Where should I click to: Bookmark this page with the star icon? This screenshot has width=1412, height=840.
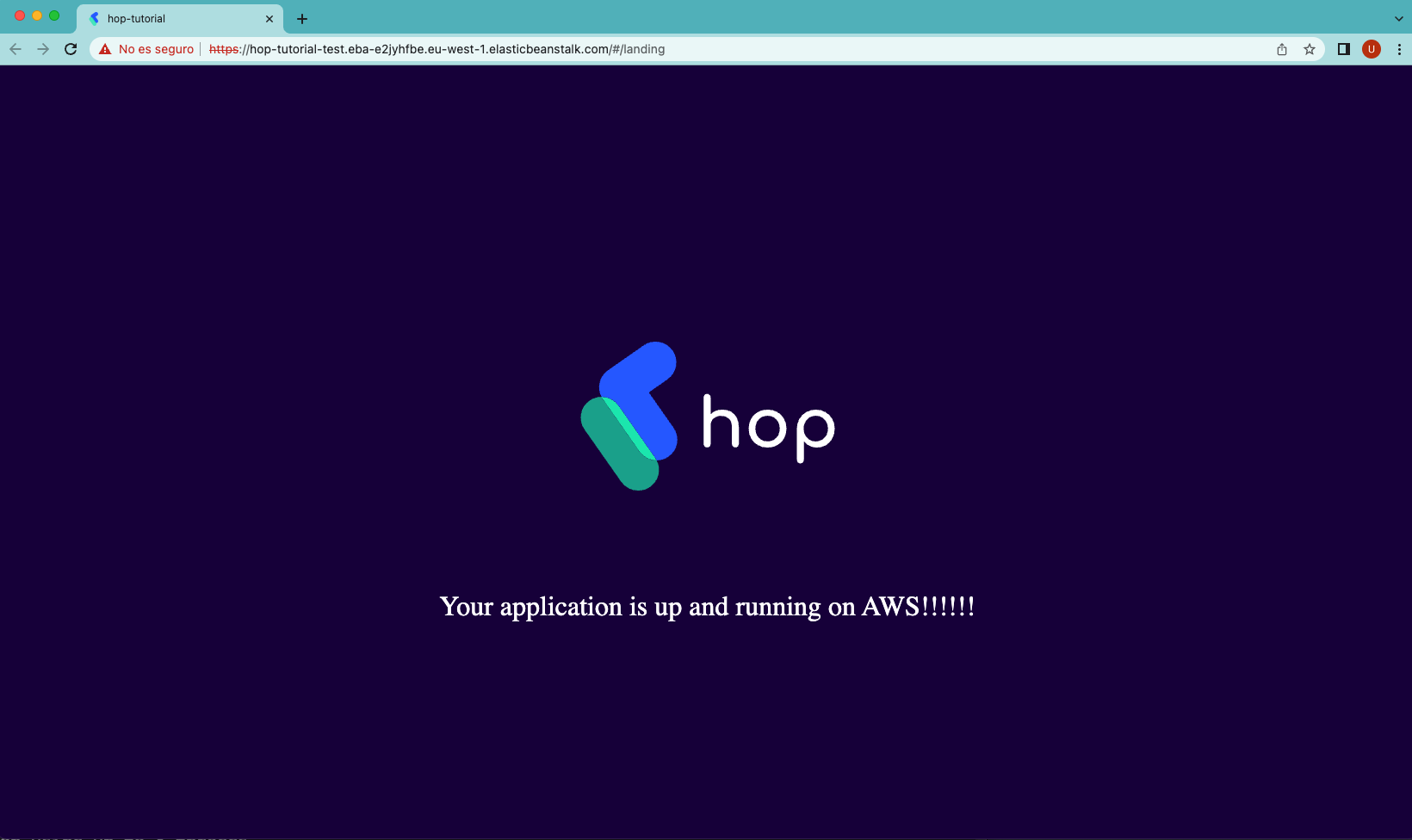(1310, 49)
